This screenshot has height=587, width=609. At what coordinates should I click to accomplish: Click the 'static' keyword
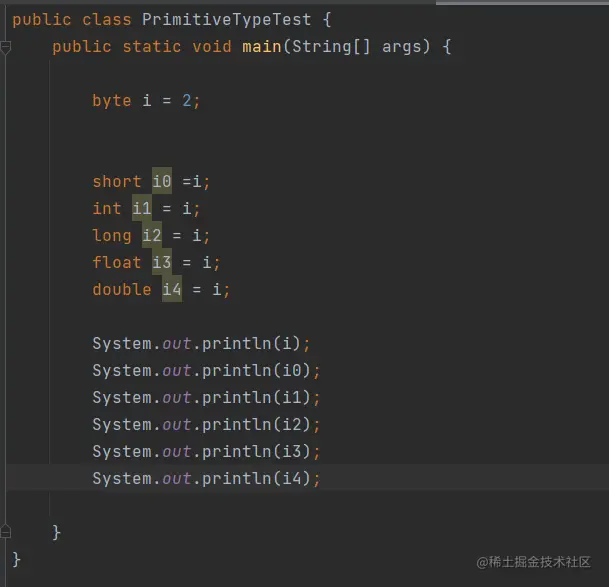[152, 47]
